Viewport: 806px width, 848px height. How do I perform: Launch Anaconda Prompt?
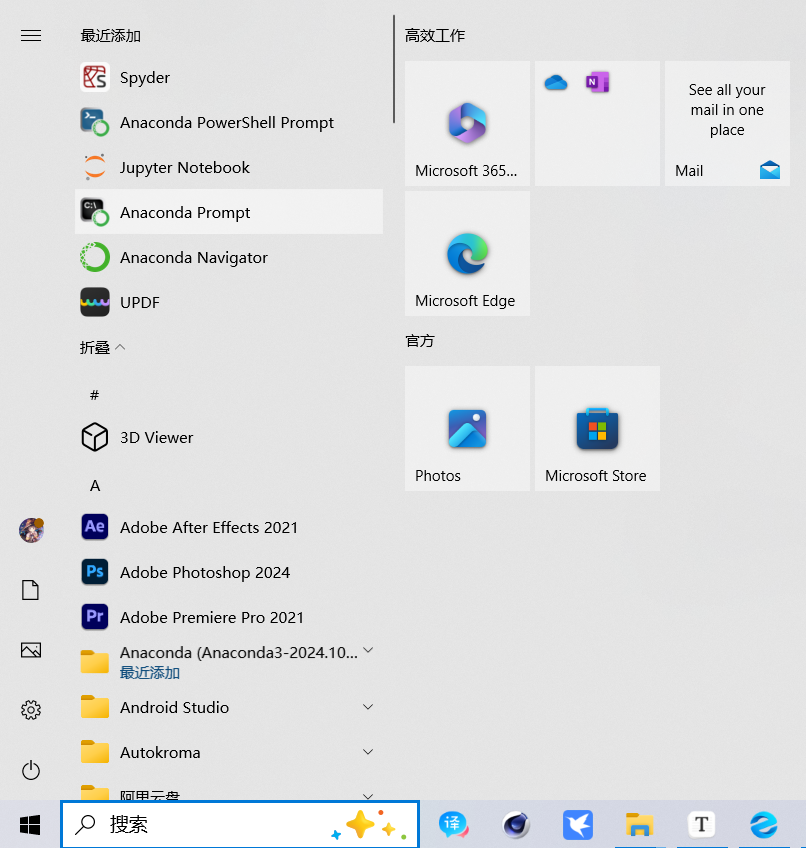click(229, 212)
